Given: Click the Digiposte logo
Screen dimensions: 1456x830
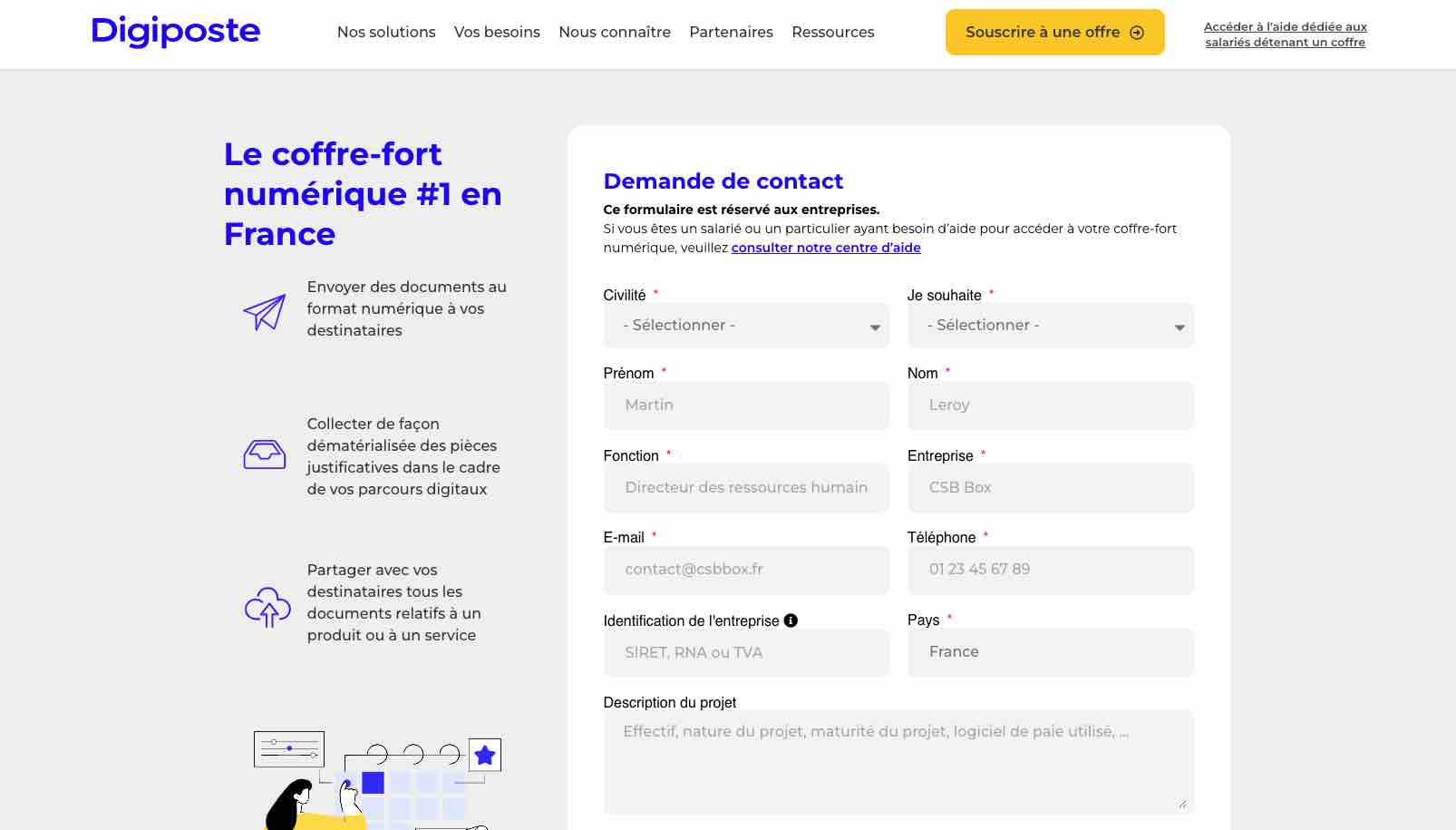Looking at the screenshot, I should [x=176, y=32].
